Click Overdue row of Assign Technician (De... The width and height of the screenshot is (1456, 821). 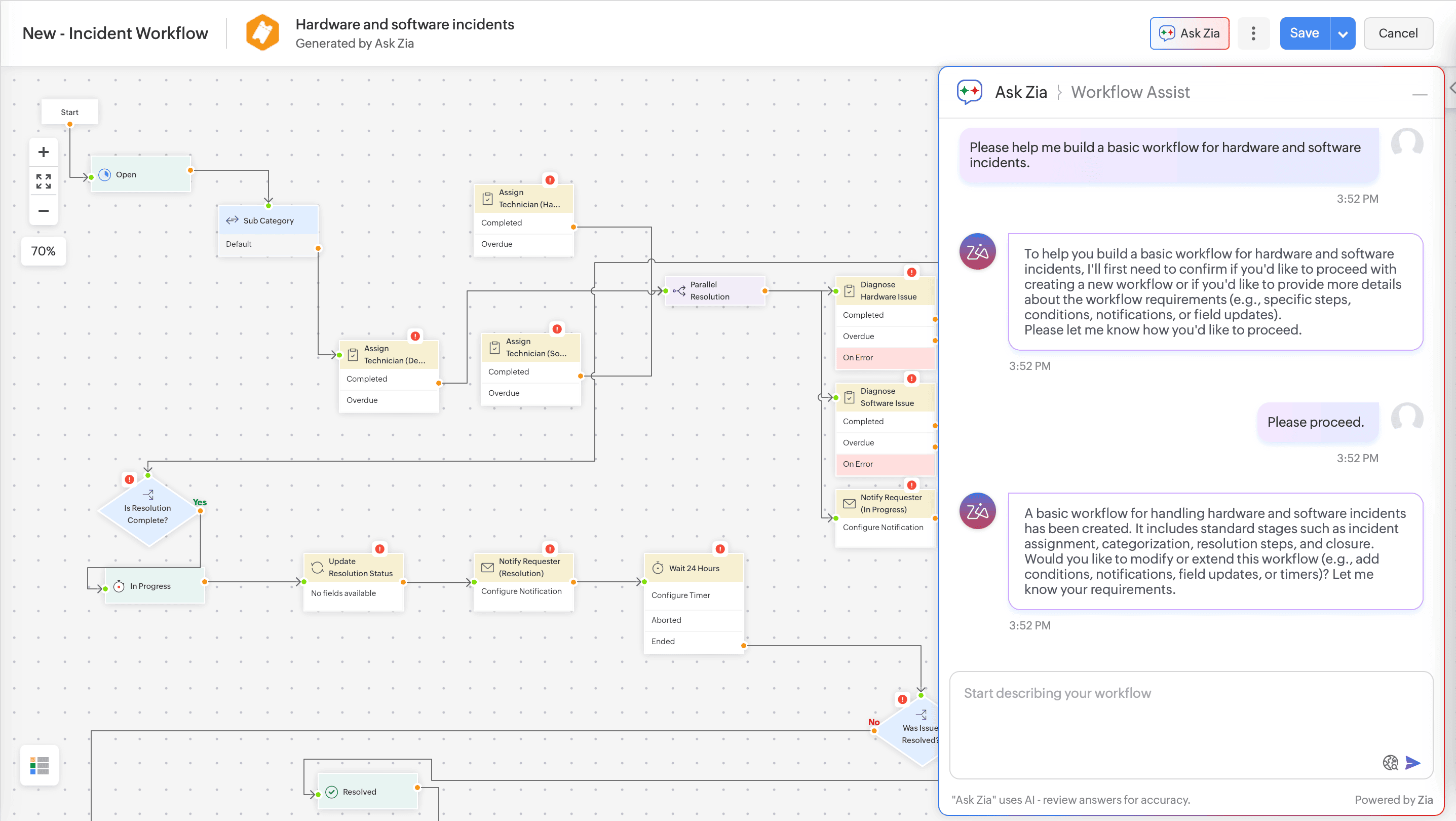(388, 400)
